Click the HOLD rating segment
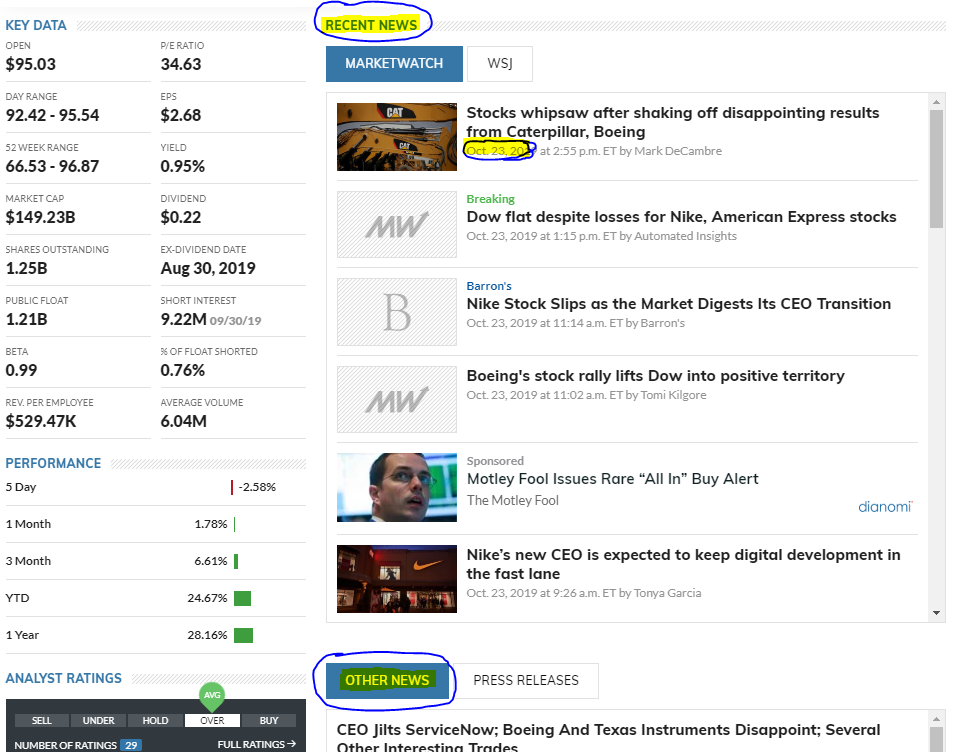The image size is (953, 752). pyautogui.click(x=155, y=720)
